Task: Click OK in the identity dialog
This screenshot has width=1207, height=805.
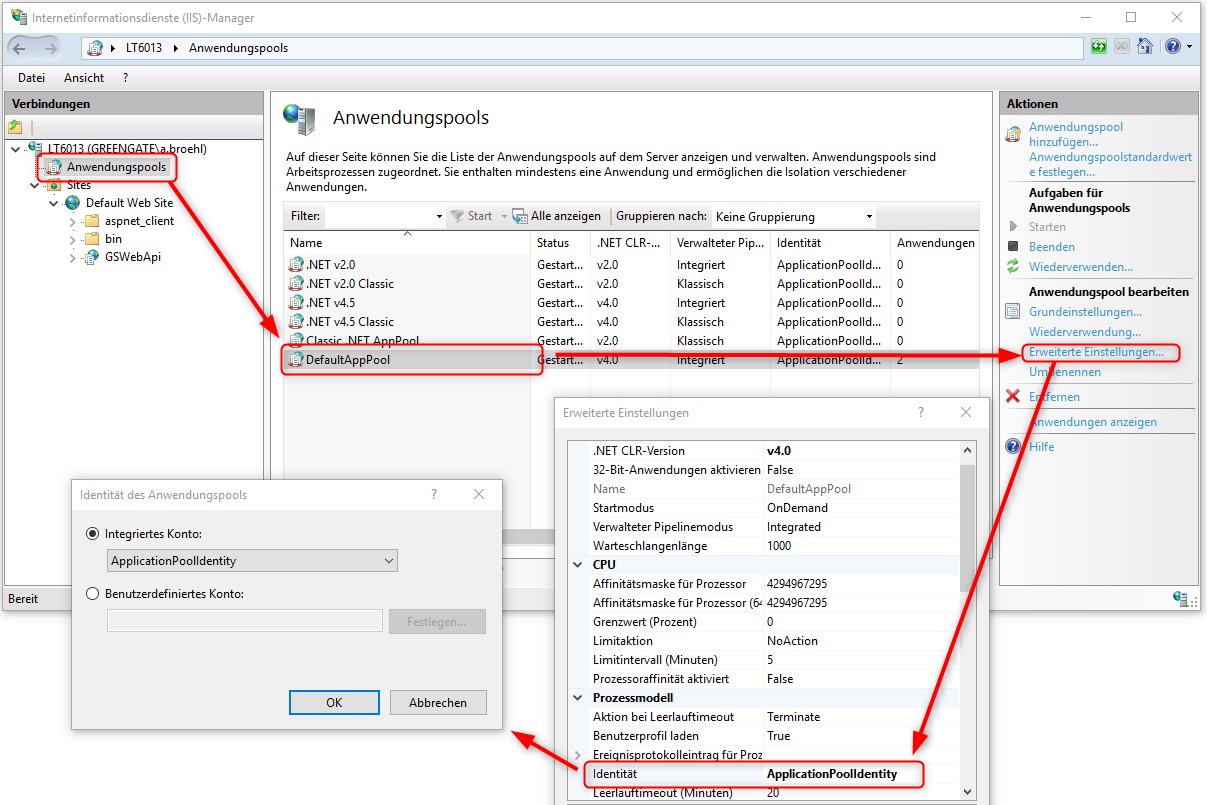Action: (334, 703)
